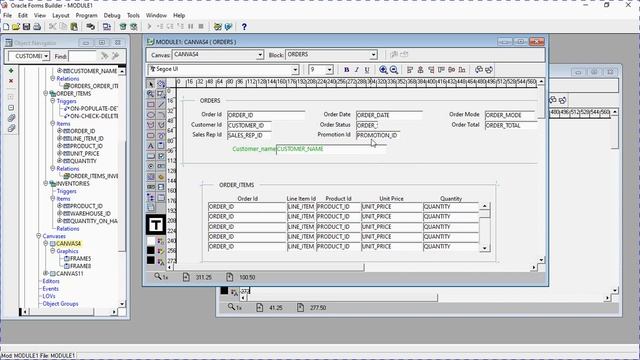Screen dimensions: 640x360
Task: Open the Program menu
Action: 87,16
